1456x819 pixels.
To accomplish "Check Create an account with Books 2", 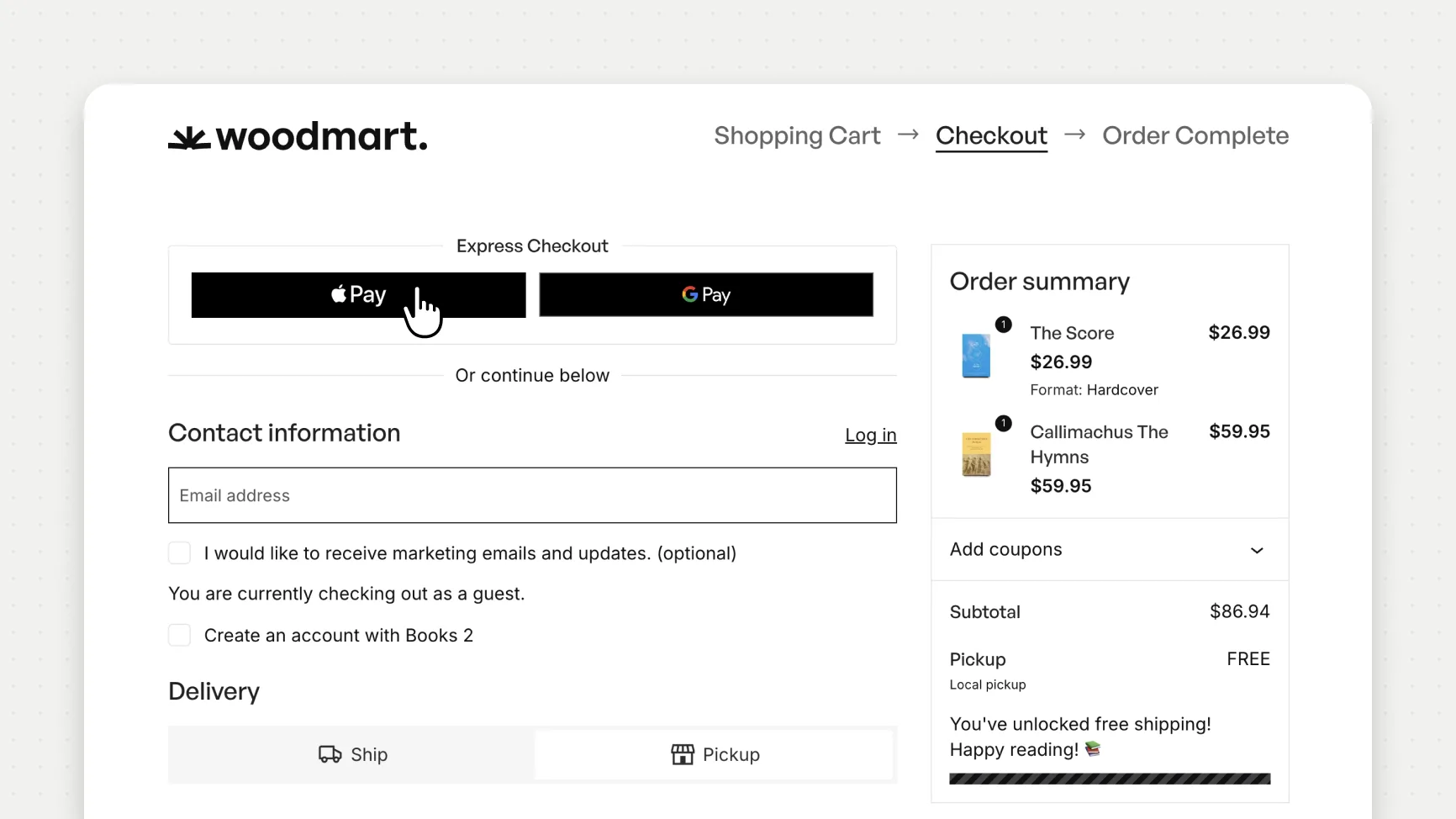I will pos(179,635).
